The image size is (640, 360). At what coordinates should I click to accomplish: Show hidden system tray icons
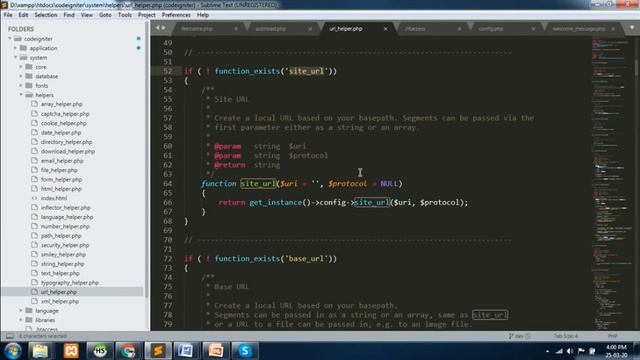(x=547, y=351)
